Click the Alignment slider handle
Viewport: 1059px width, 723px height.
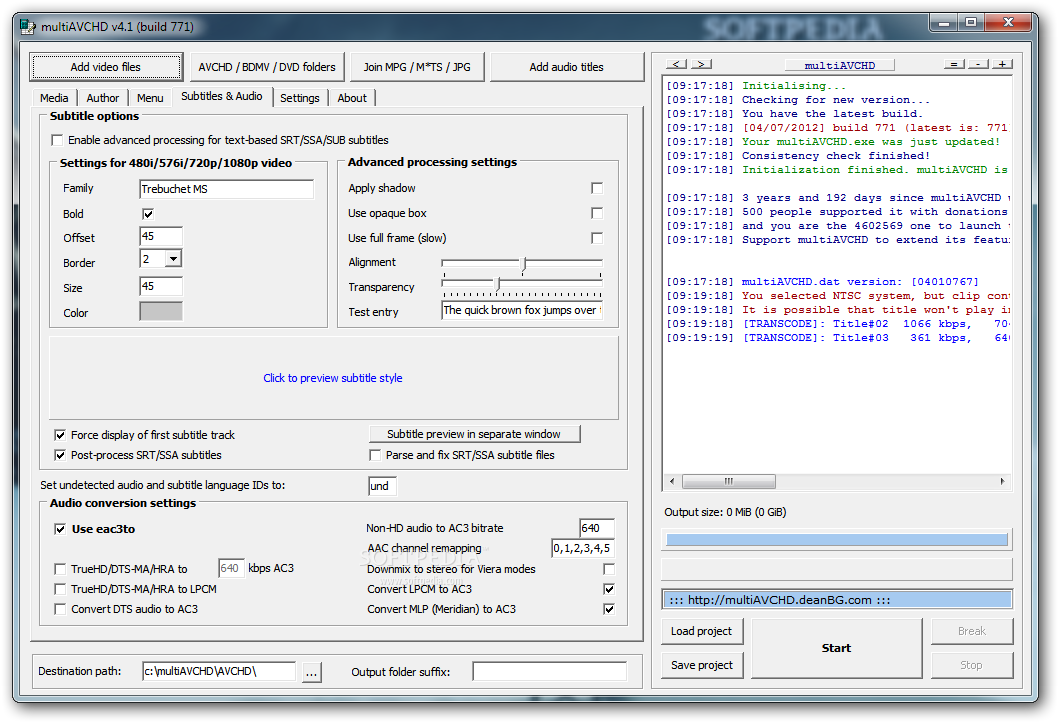coord(524,263)
